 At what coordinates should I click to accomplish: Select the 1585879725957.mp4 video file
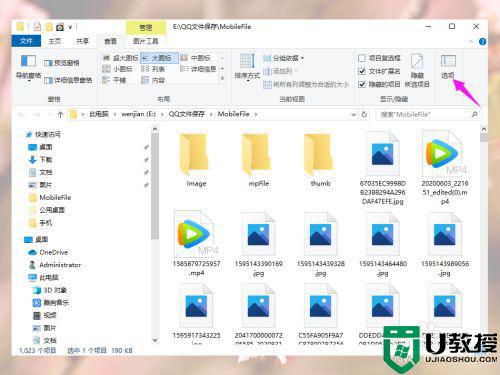pos(196,243)
